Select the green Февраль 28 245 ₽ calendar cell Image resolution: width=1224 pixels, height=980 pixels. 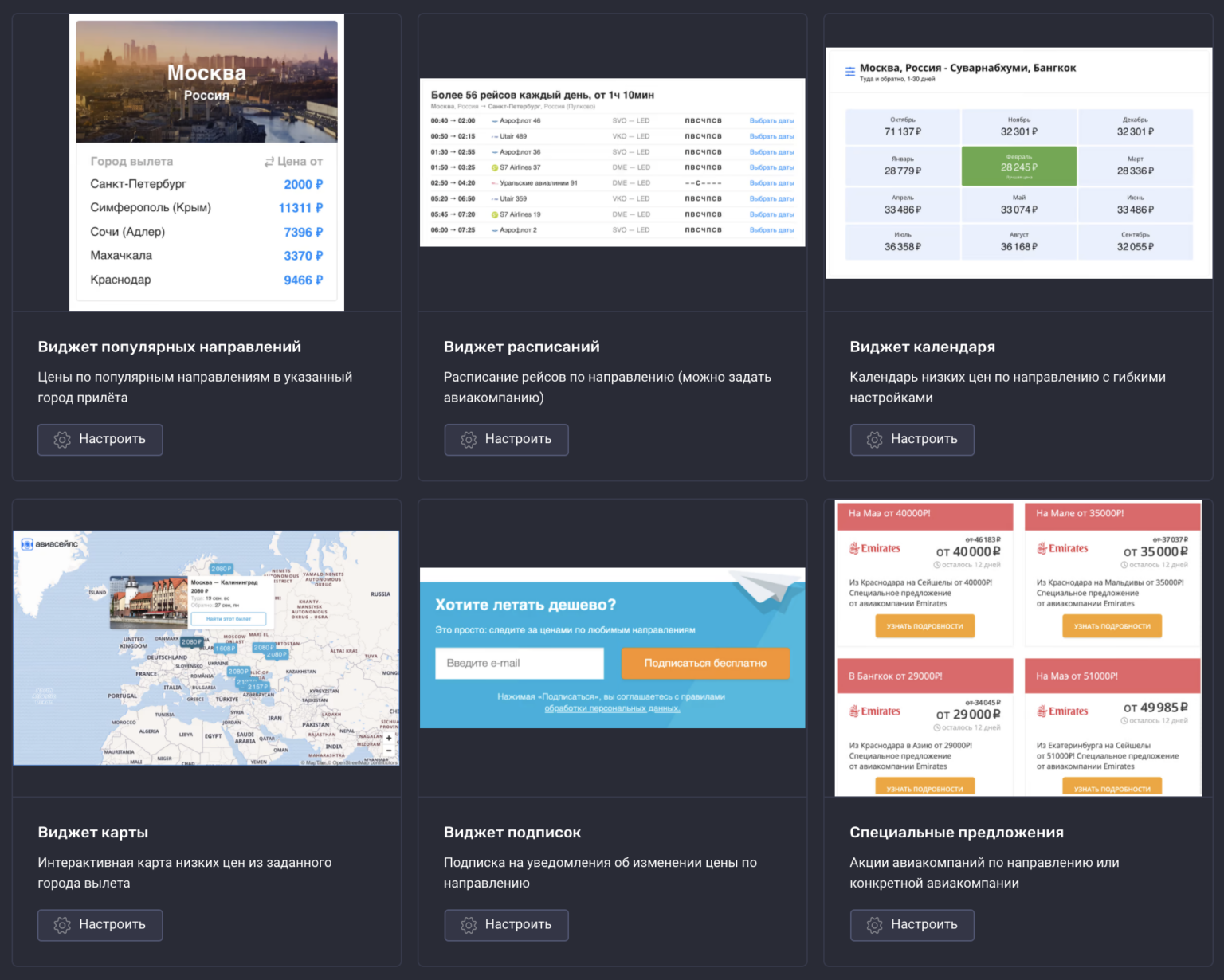1018,166
